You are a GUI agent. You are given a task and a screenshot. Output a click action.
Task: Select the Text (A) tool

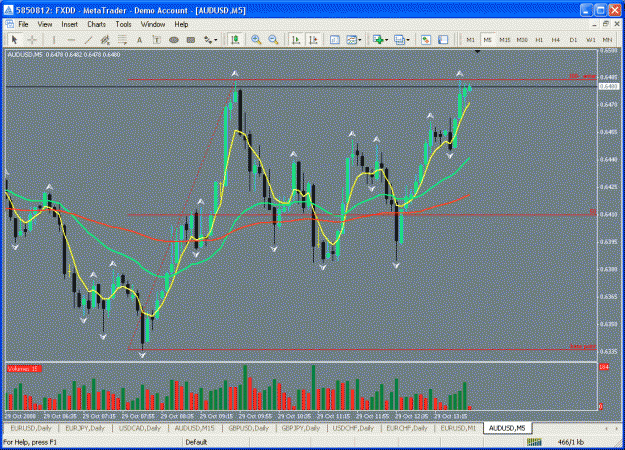click(140, 39)
